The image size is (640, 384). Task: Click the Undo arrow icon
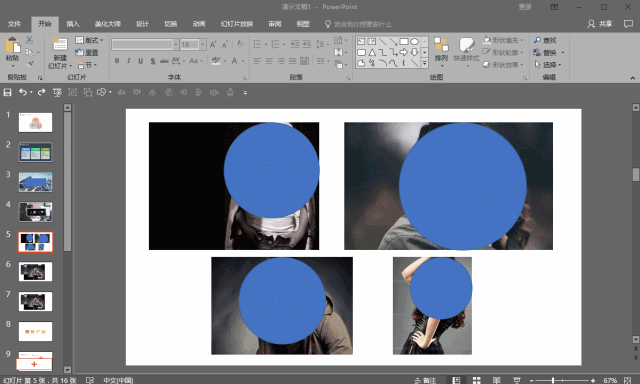(x=23, y=93)
